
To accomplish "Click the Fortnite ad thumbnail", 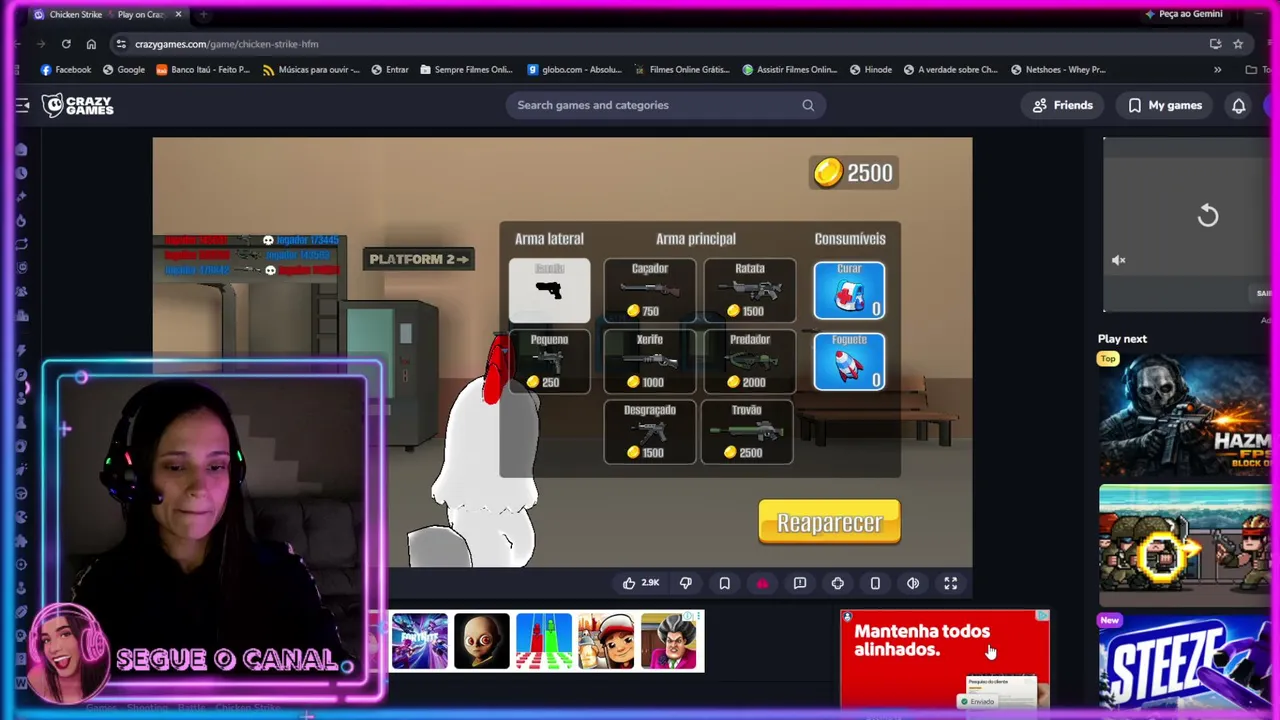I will [x=419, y=641].
